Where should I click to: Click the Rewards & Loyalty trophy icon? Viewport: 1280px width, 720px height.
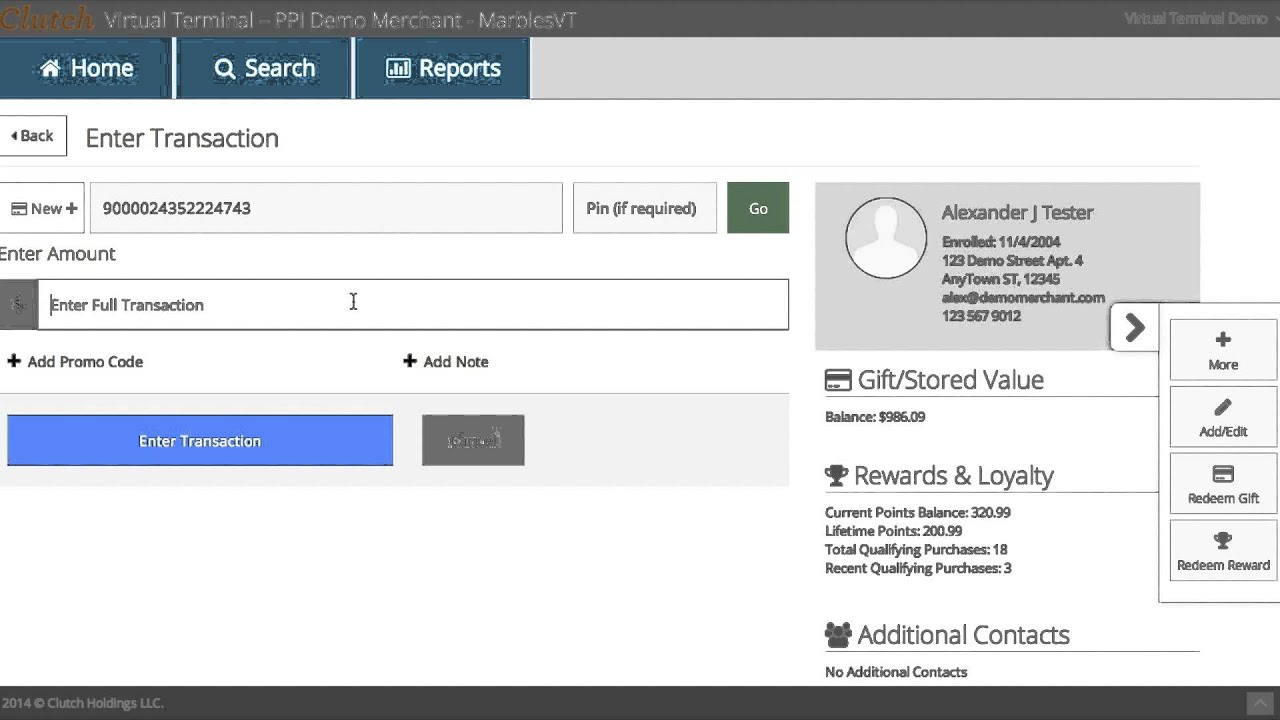click(837, 476)
